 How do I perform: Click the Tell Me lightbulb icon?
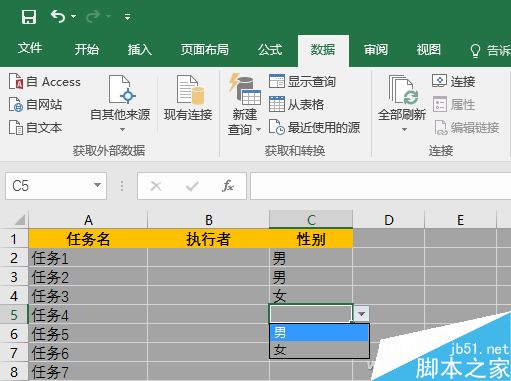click(x=475, y=51)
